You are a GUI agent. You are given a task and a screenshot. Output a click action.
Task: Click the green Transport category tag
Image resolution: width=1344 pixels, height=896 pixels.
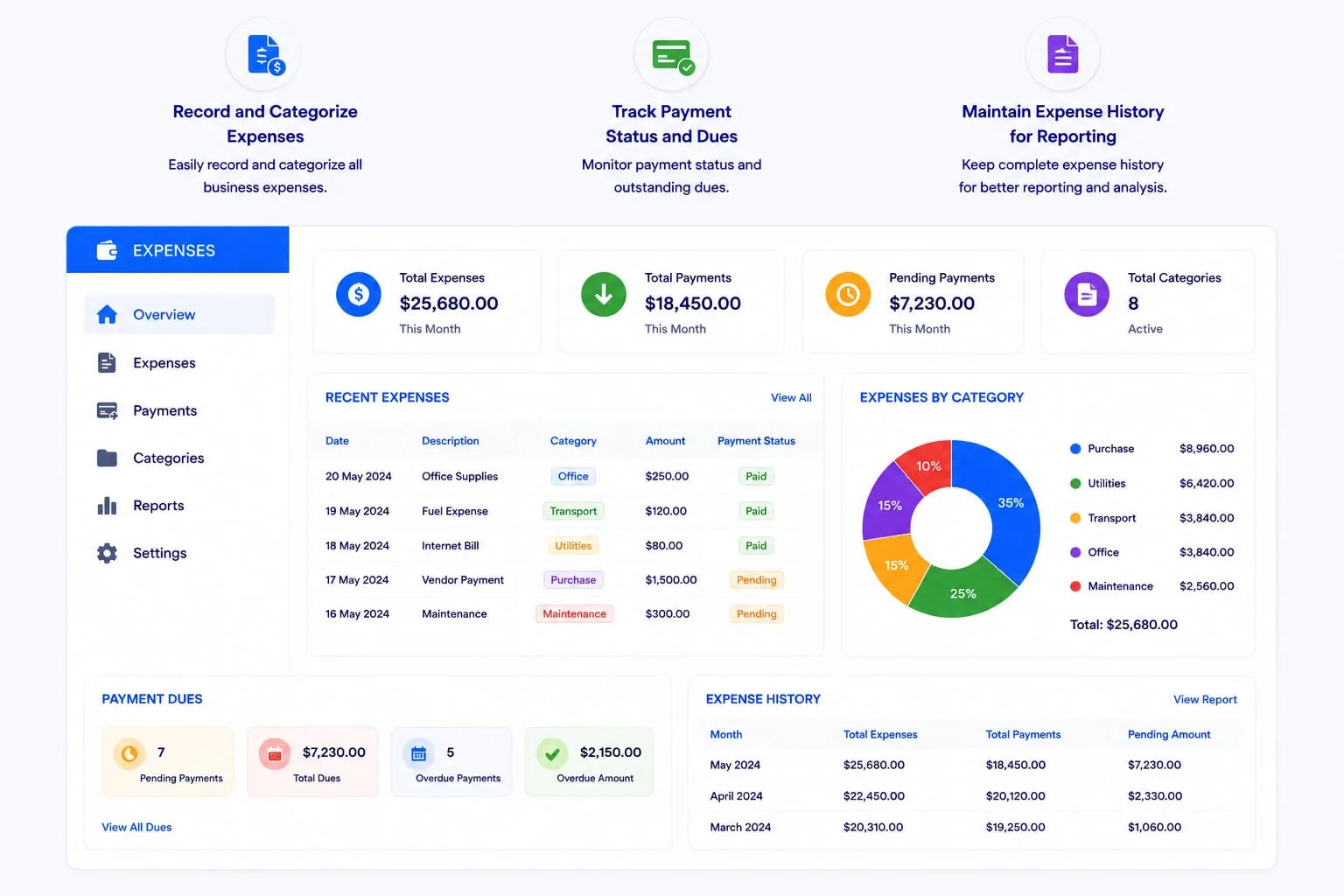(573, 511)
